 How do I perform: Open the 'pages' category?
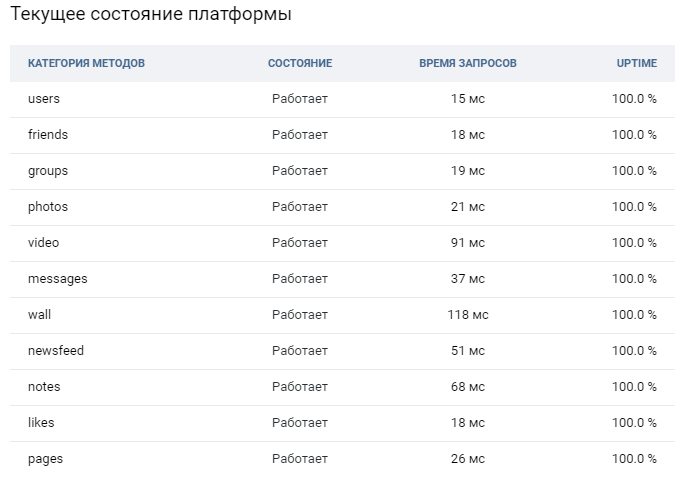click(46, 459)
